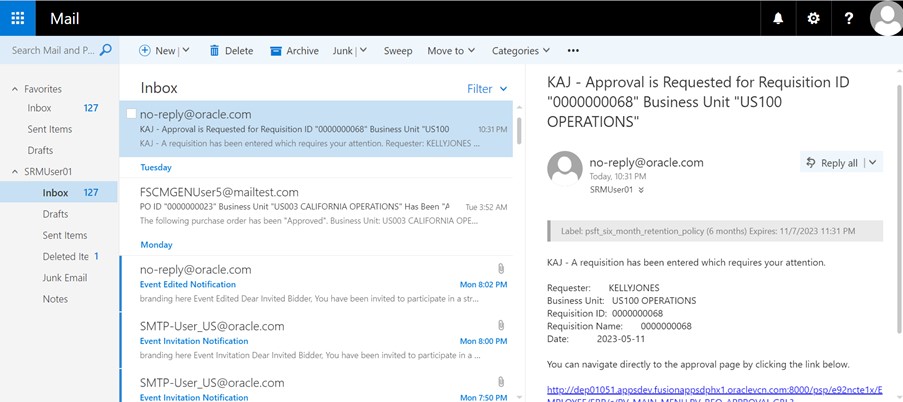Viewport: 903px width, 402px height.
Task: Click the Archive button label
Action: [x=302, y=51]
